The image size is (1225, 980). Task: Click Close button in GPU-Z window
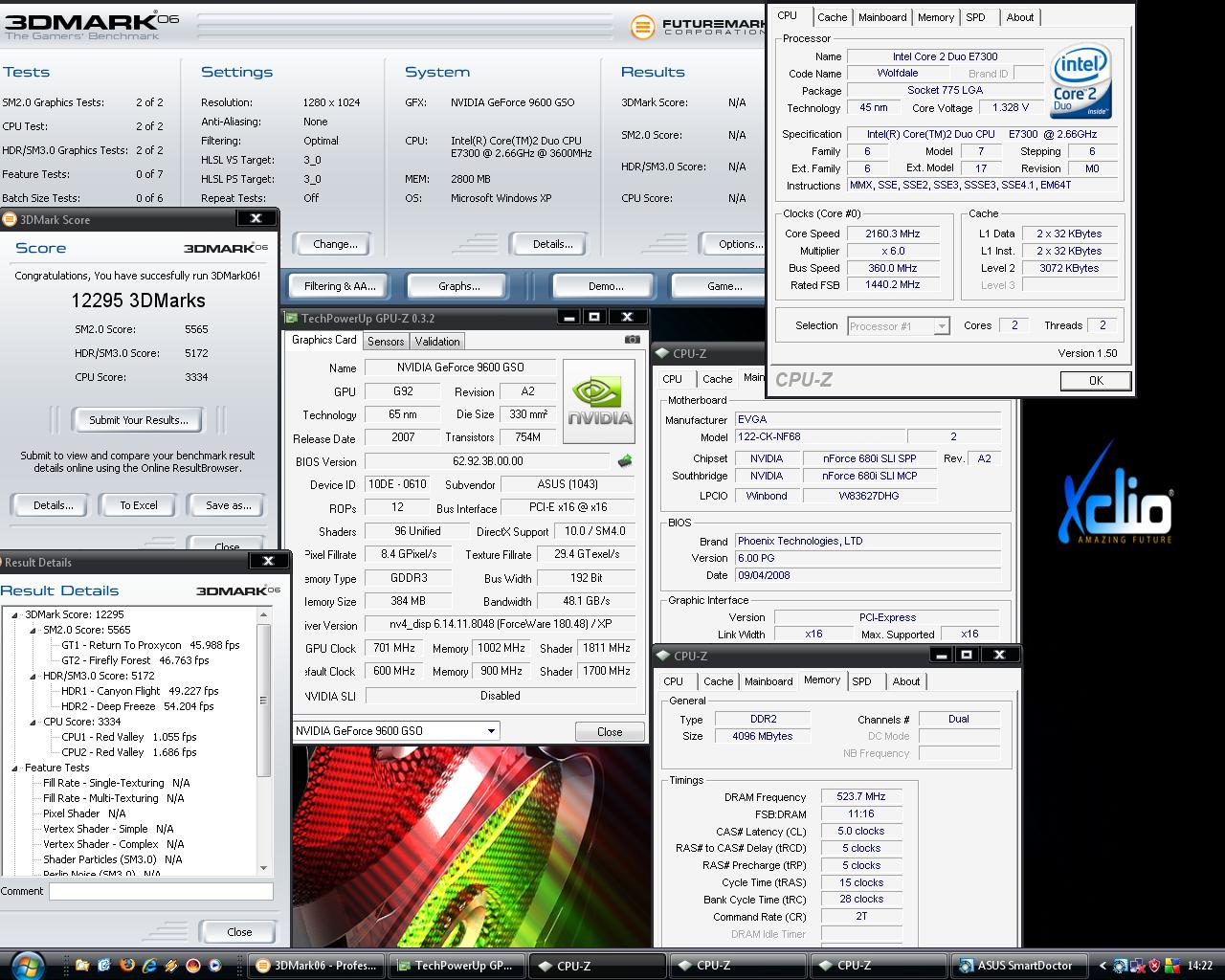[x=610, y=731]
